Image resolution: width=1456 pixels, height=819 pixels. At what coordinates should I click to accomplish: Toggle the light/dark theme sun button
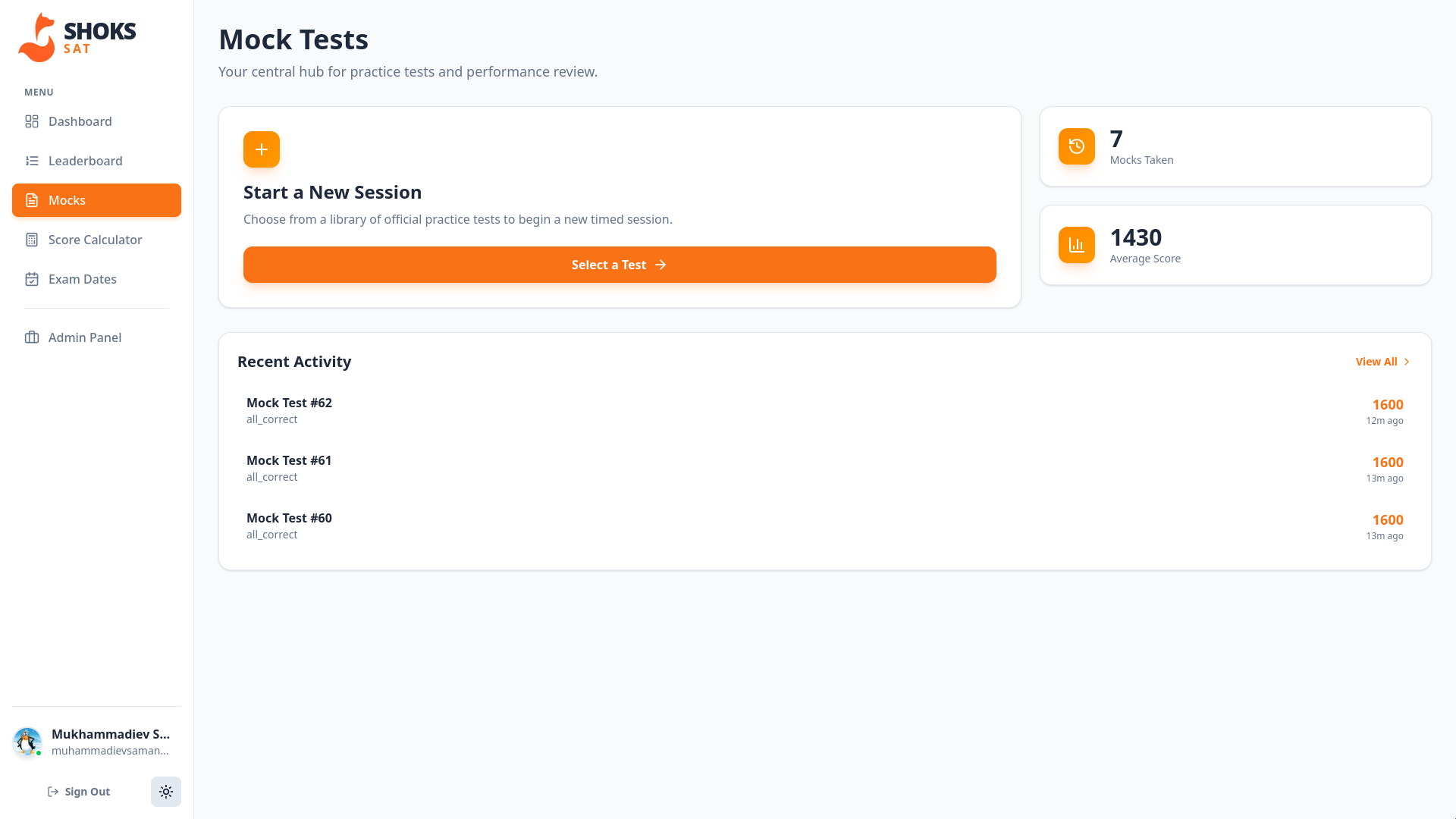[x=166, y=792]
